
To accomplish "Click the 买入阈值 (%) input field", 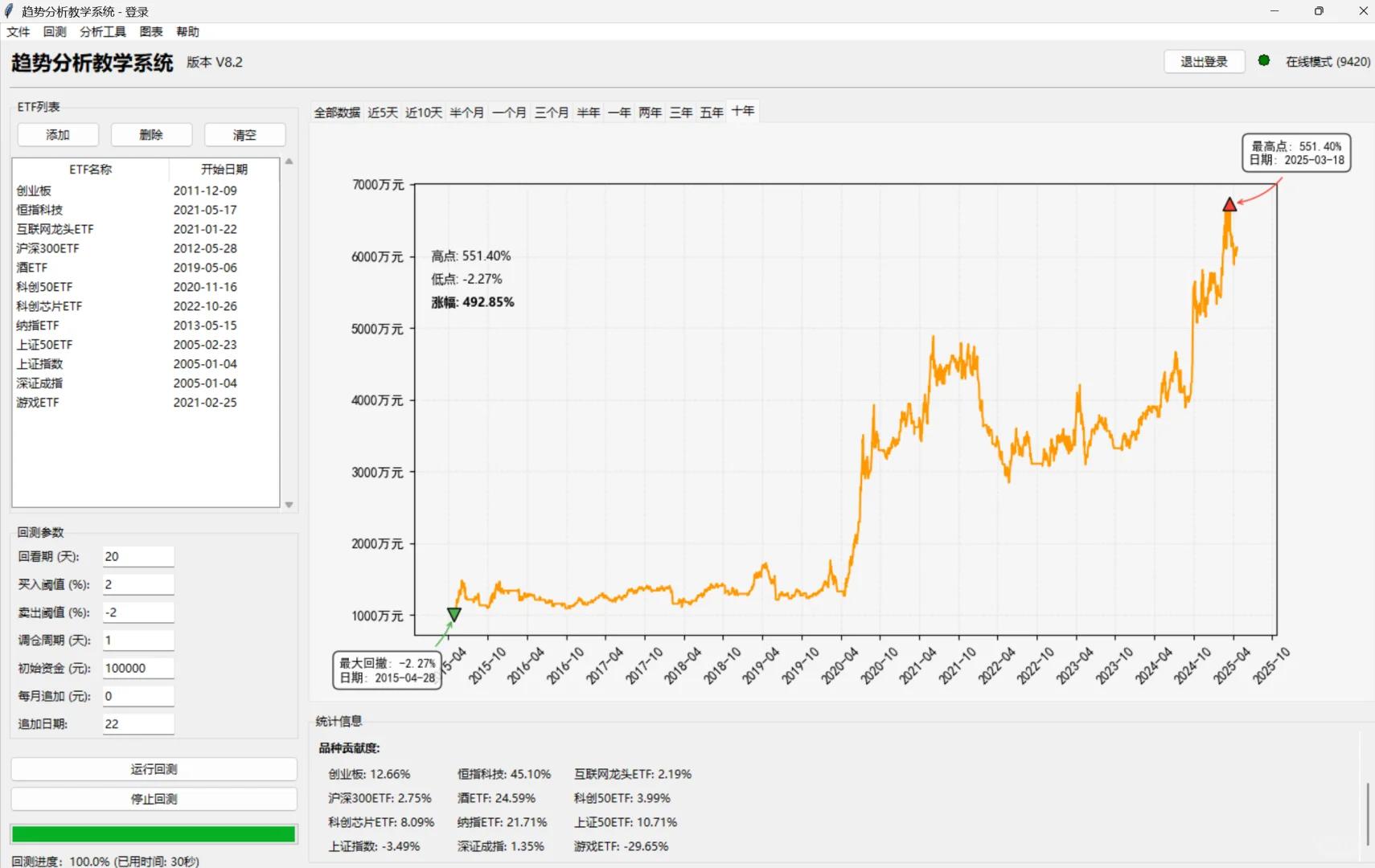I will click(x=138, y=584).
